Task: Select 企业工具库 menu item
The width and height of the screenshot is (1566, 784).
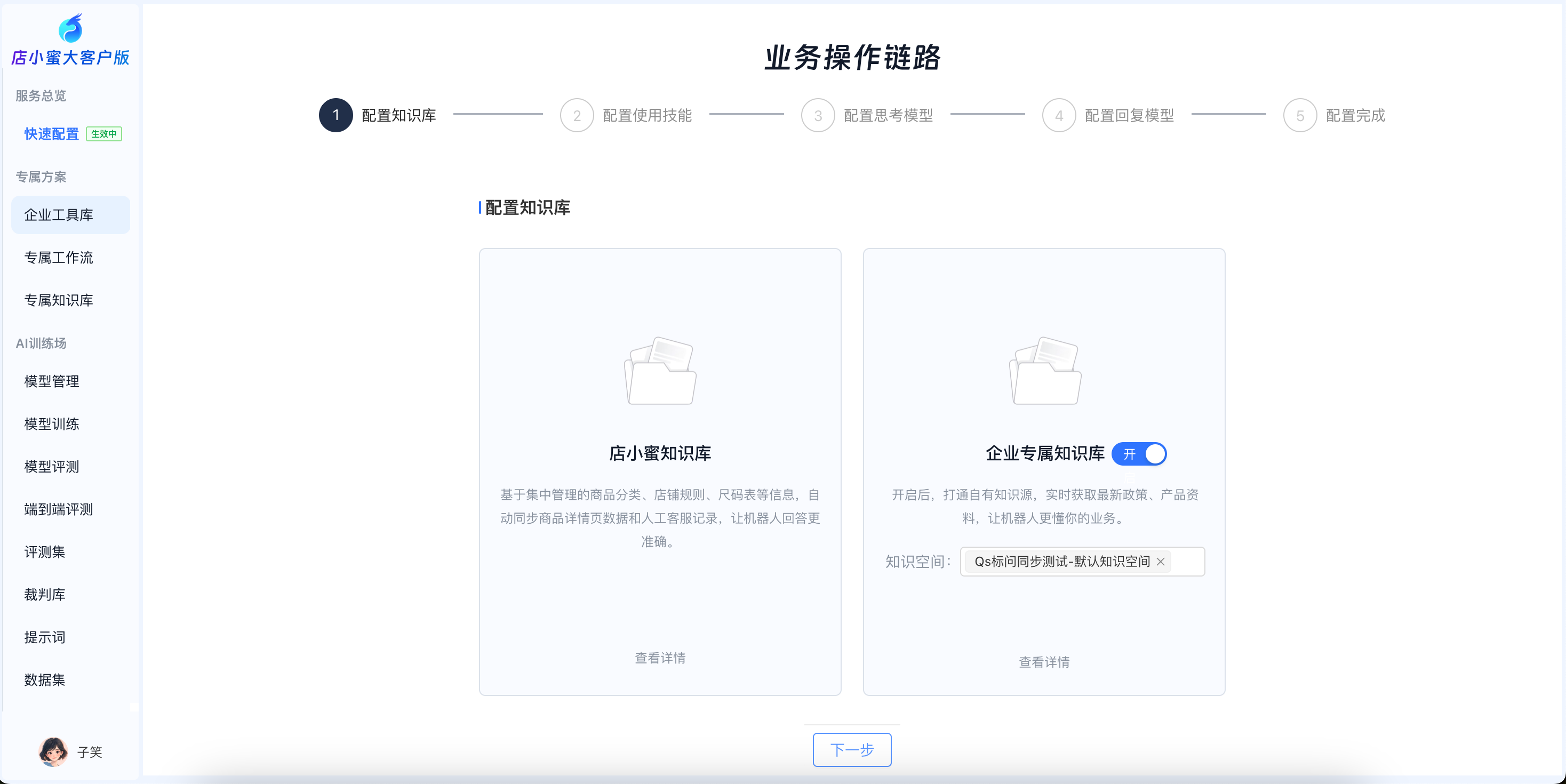Action: pos(58,214)
